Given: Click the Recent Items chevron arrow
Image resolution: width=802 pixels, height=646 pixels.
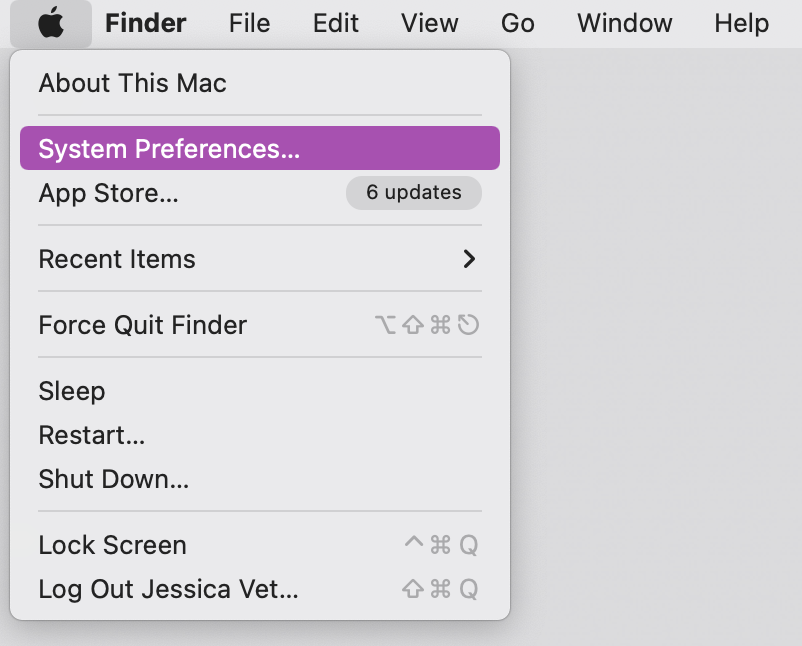Looking at the screenshot, I should pyautogui.click(x=469, y=259).
